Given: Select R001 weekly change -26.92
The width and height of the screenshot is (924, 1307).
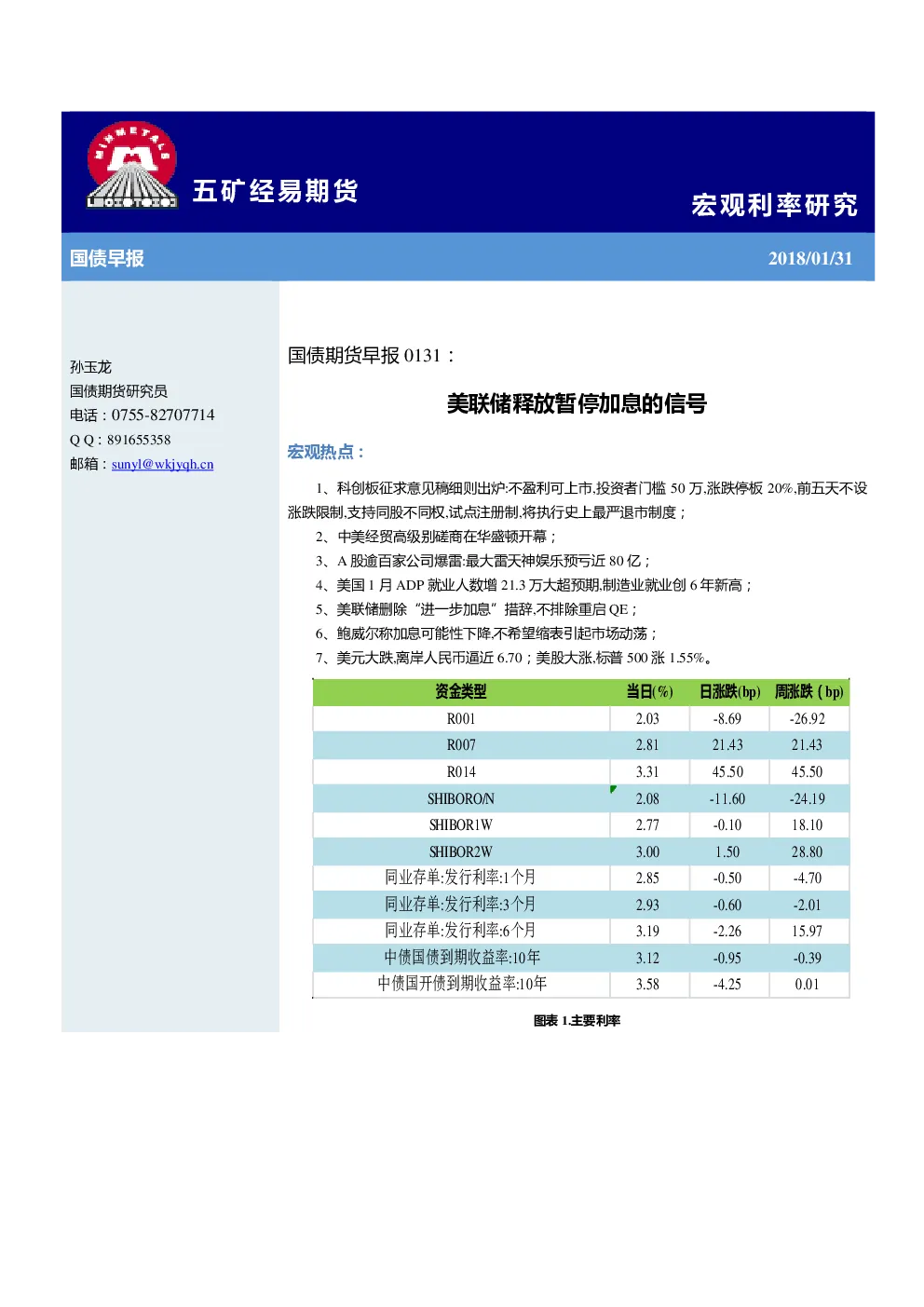Looking at the screenshot, I should point(808,718).
